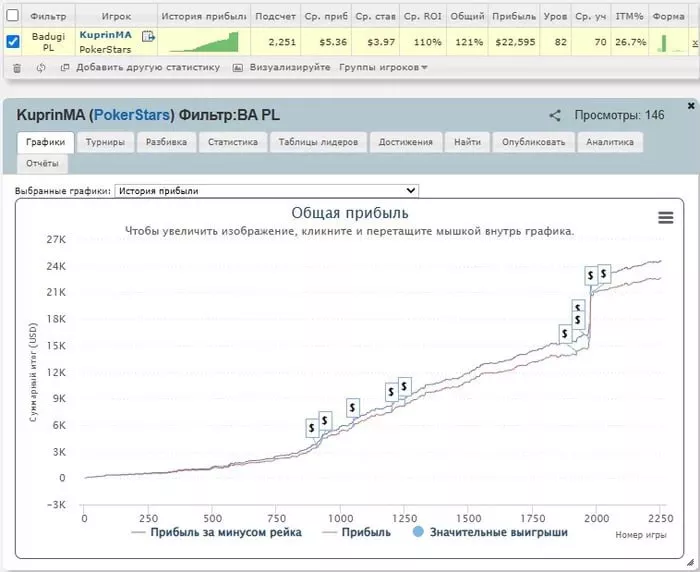Click the export icon next to KuprinMA
Screen dimensions: 700x572
click(148, 36)
